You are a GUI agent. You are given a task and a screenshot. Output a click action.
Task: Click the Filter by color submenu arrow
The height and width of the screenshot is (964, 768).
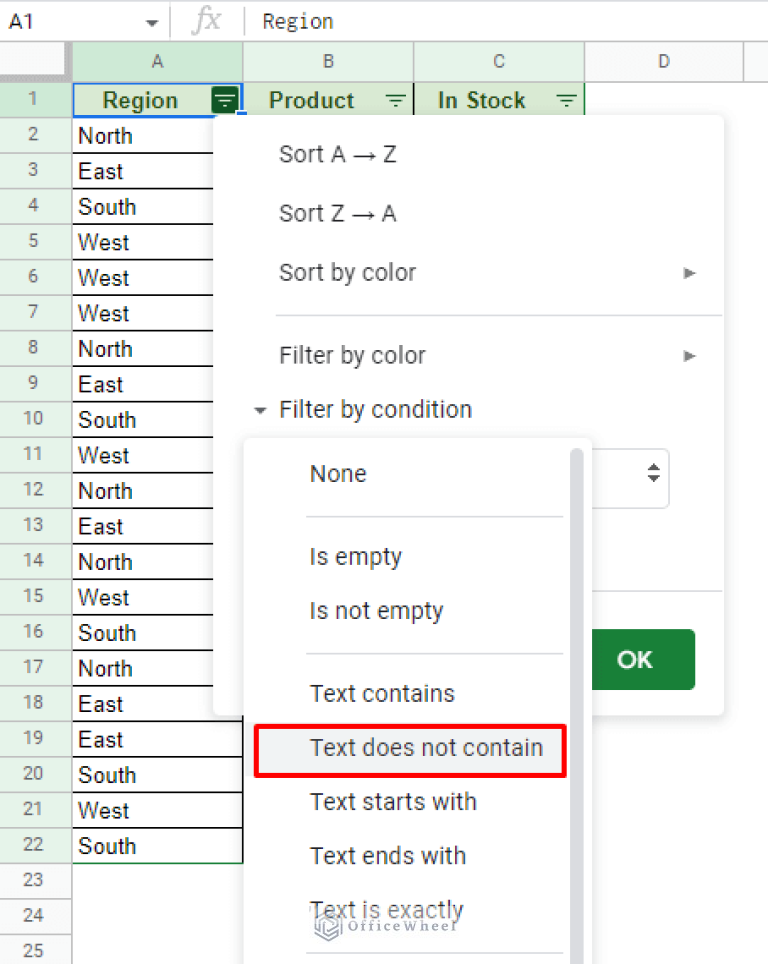pyautogui.click(x=690, y=355)
